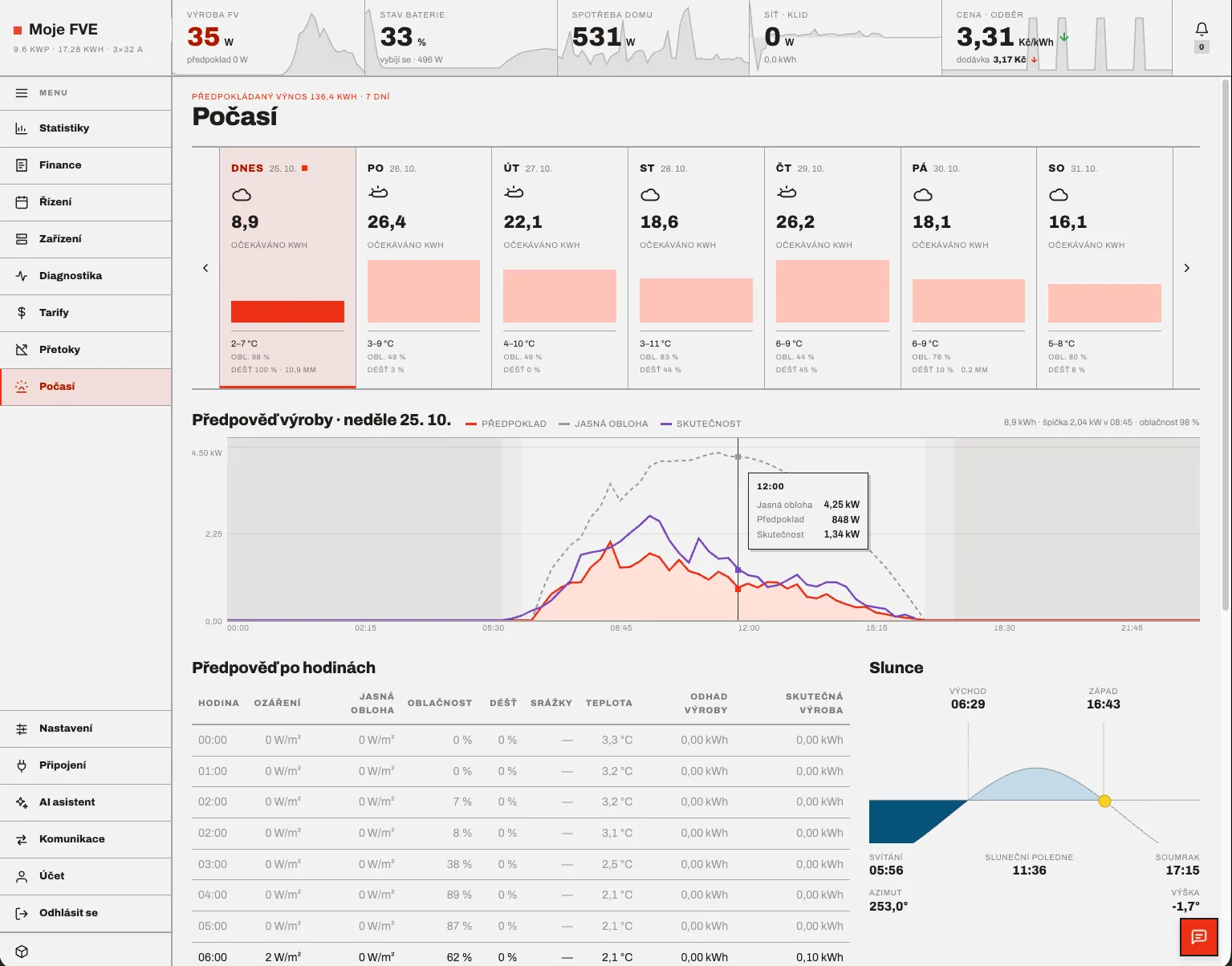Image resolution: width=1232 pixels, height=966 pixels.
Task: Toggle the PŘEDPOKLAD chart legend series
Action: tap(506, 424)
